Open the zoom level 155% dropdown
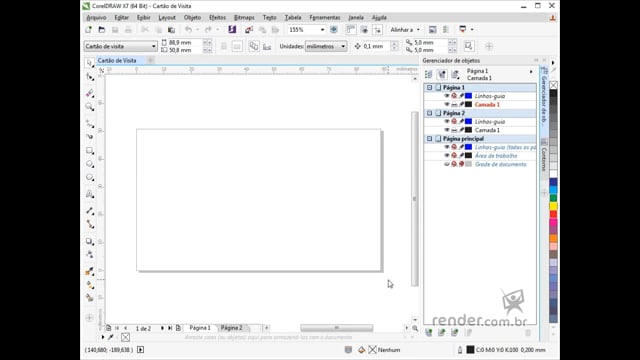Viewport: 640px width, 360px height. point(322,30)
